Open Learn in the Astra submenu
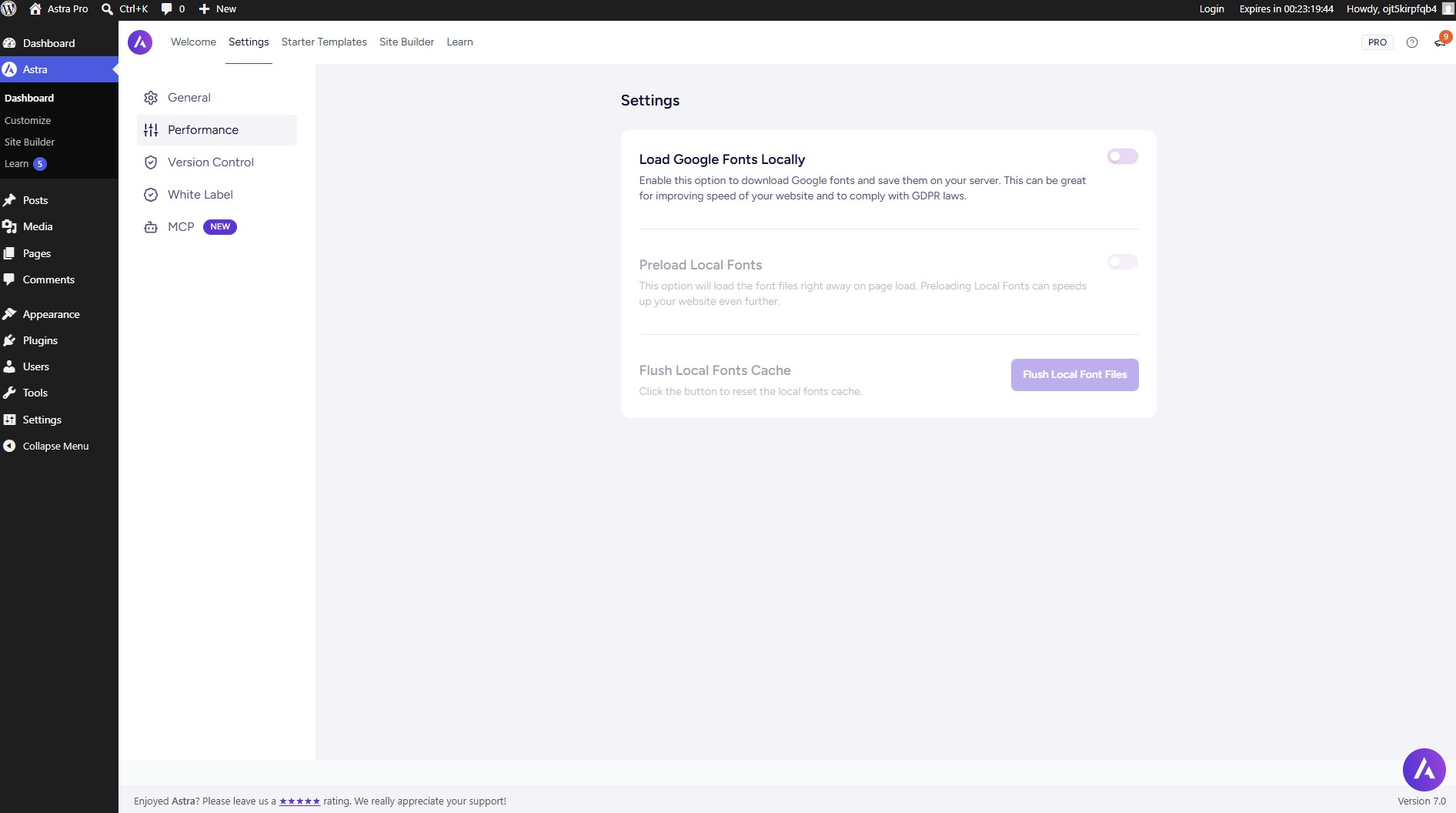Viewport: 1456px width, 813px height. 16,164
